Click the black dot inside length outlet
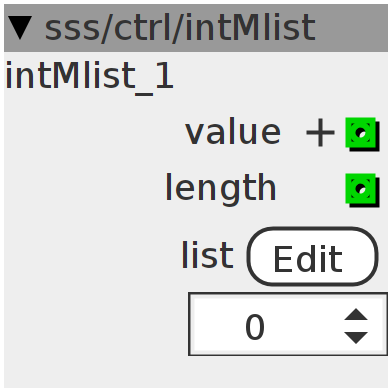Screen dimensions: 392x392 point(361,189)
